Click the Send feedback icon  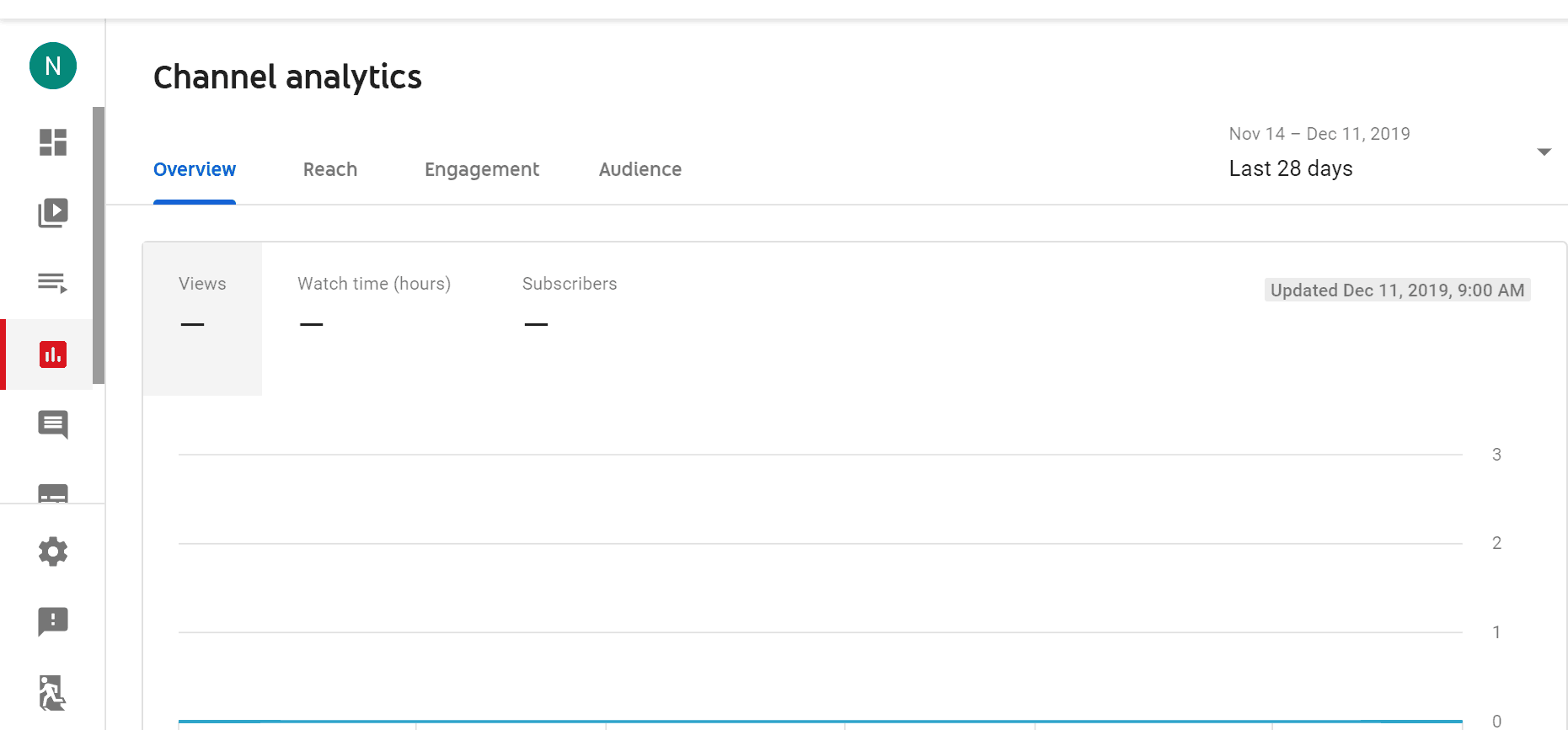pyautogui.click(x=53, y=622)
